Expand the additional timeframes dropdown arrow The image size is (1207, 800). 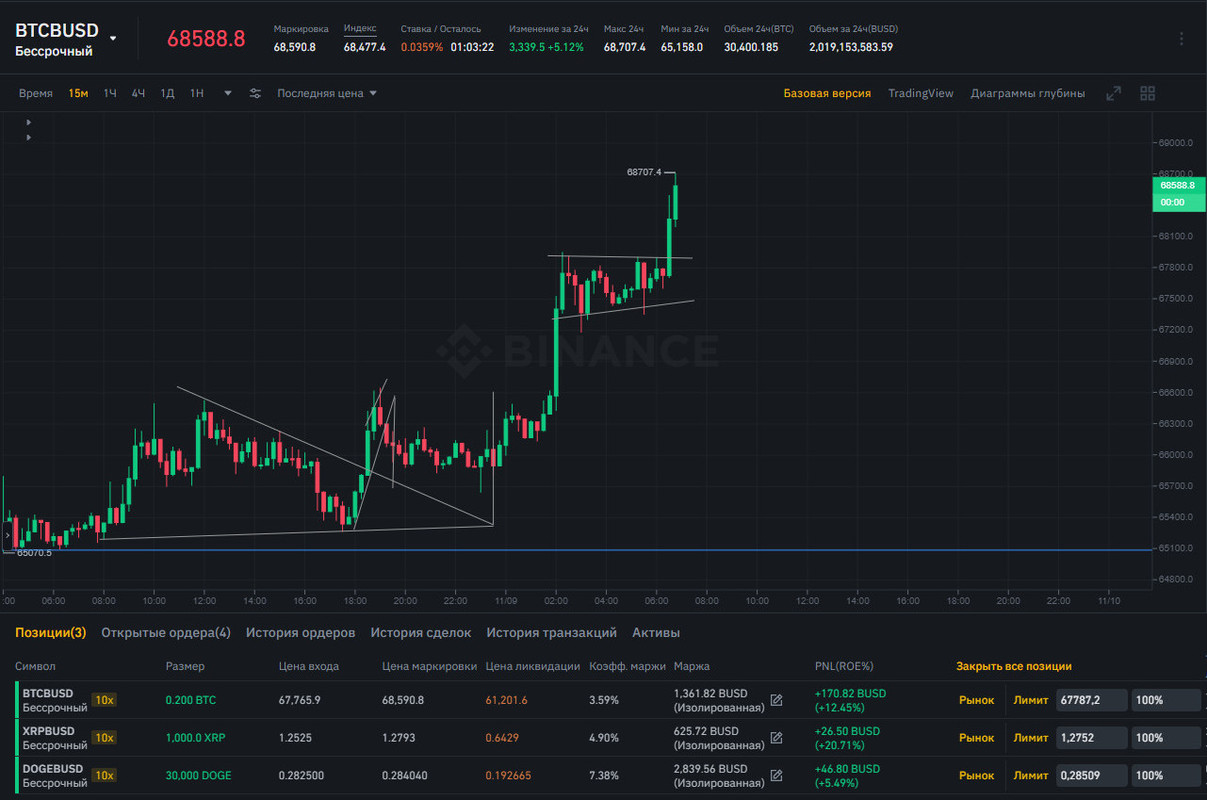coord(228,93)
